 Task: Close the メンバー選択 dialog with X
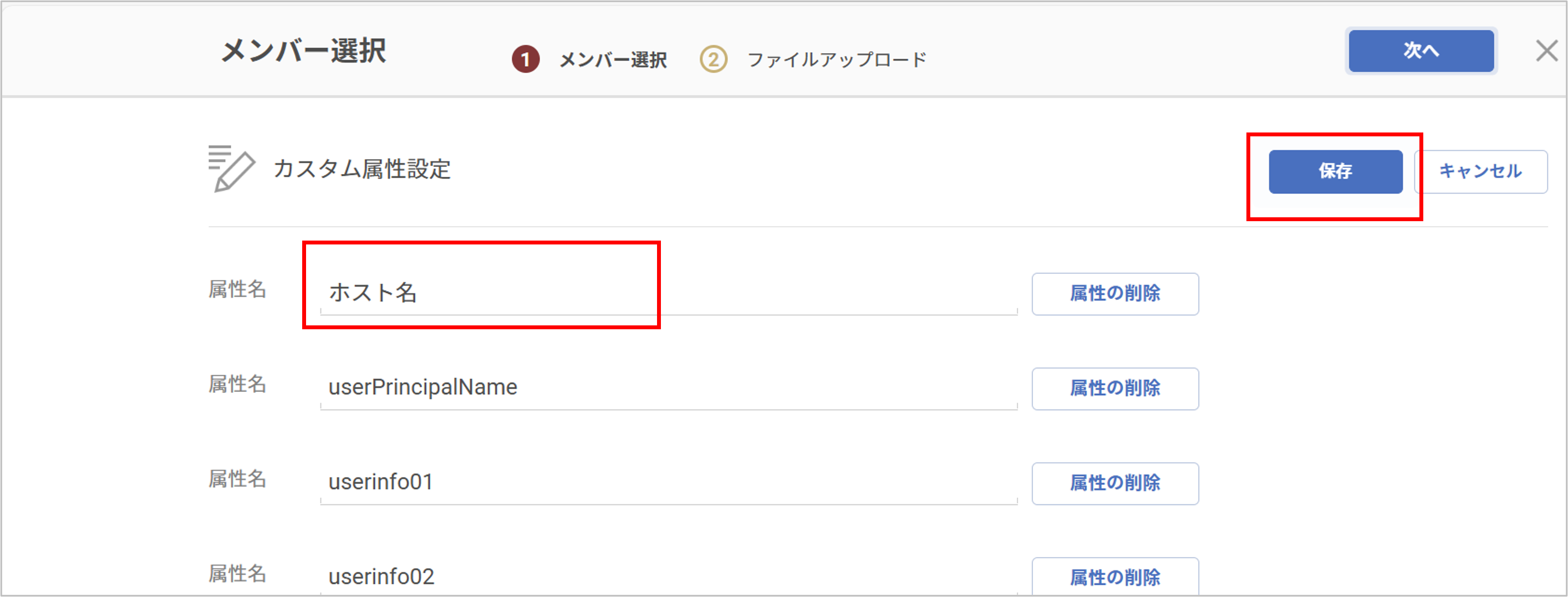(x=1546, y=50)
